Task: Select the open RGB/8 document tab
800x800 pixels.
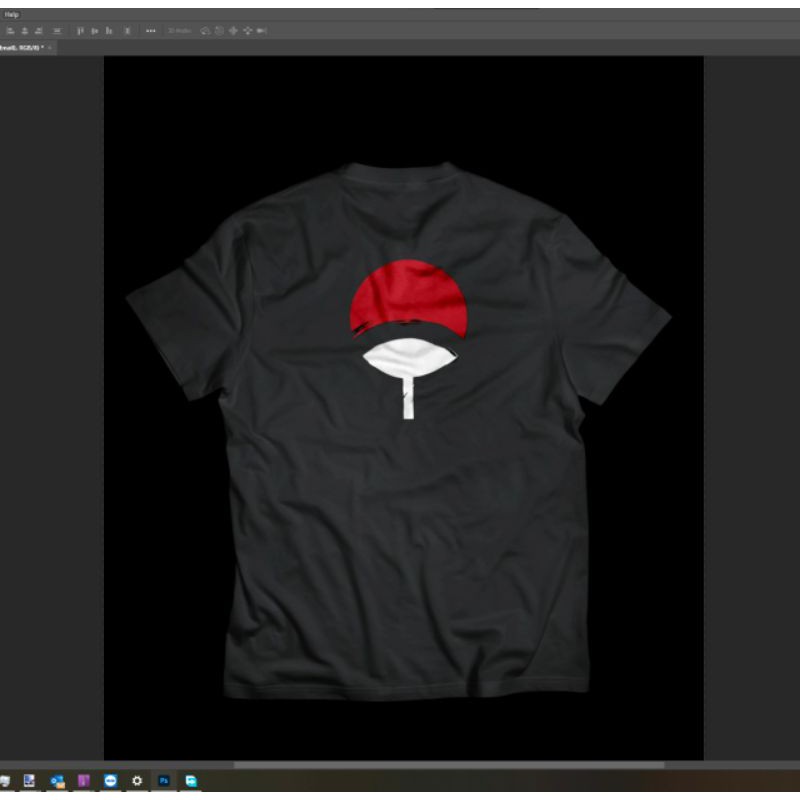Action: (22, 48)
